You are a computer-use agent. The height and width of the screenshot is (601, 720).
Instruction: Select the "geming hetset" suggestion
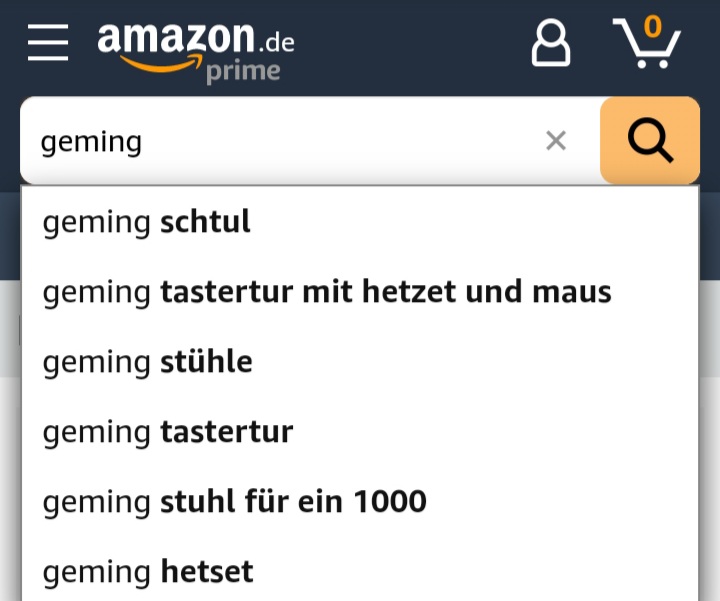tap(147, 572)
